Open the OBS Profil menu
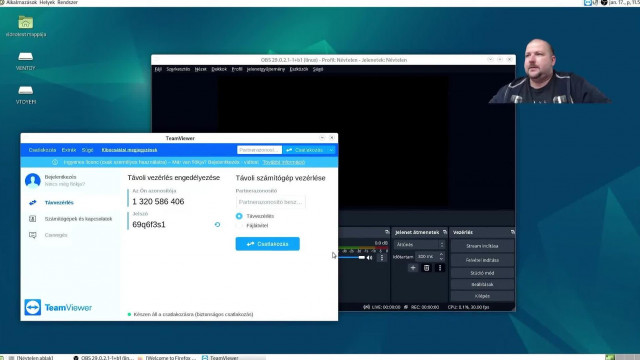640x360 pixels. 237,69
